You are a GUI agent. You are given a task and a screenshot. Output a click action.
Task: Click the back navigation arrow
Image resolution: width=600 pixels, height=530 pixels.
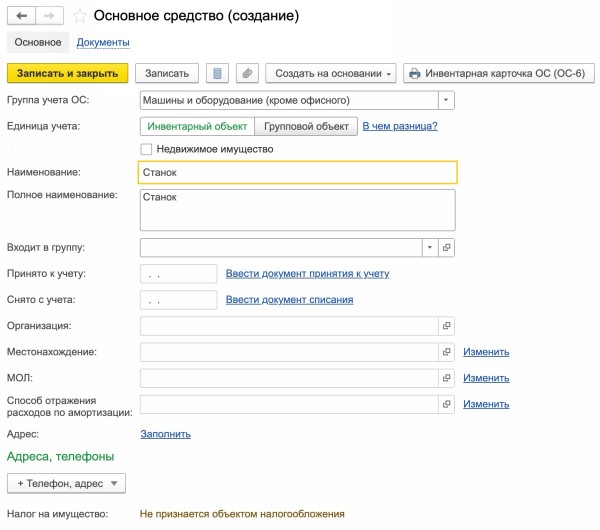[21, 16]
